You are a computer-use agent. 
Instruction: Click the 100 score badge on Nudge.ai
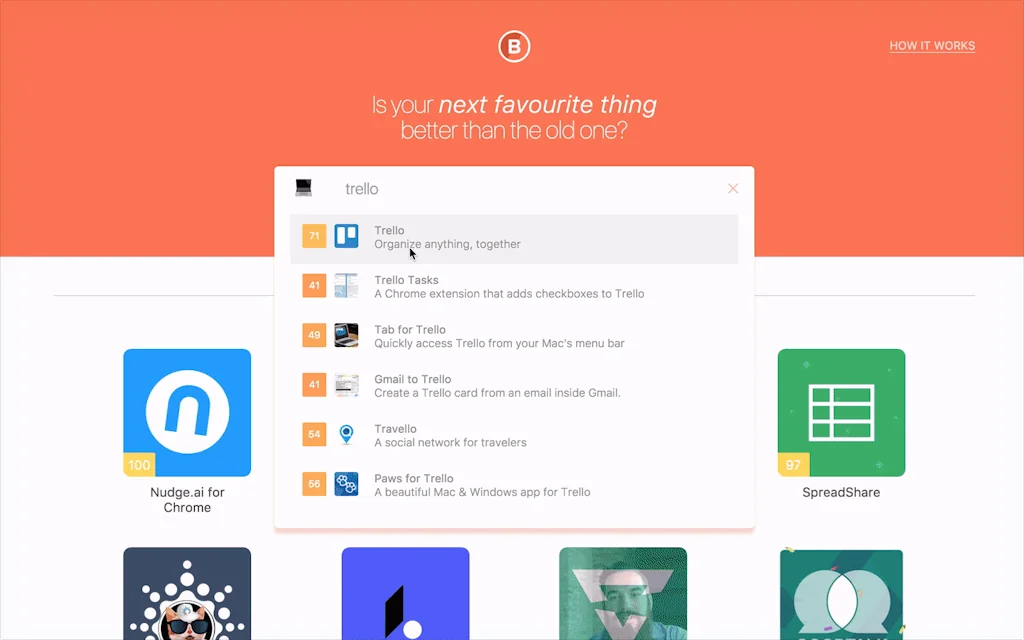point(139,465)
